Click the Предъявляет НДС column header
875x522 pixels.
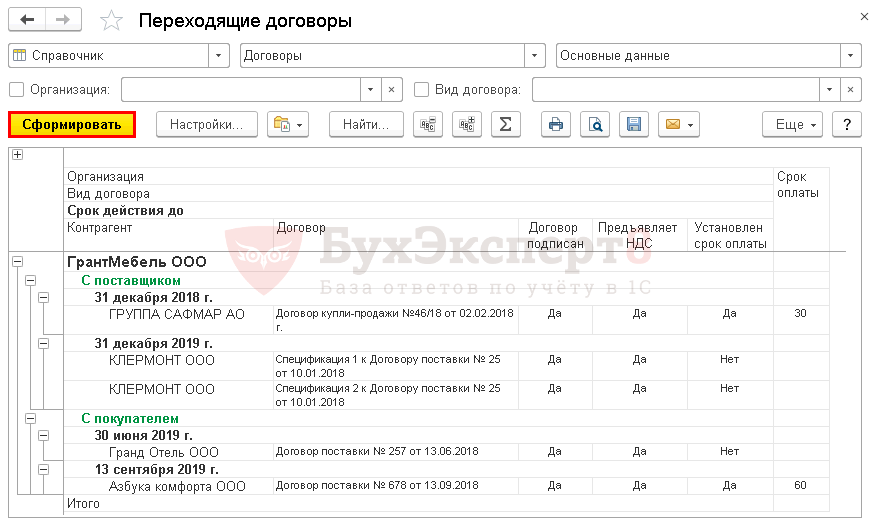pos(638,236)
